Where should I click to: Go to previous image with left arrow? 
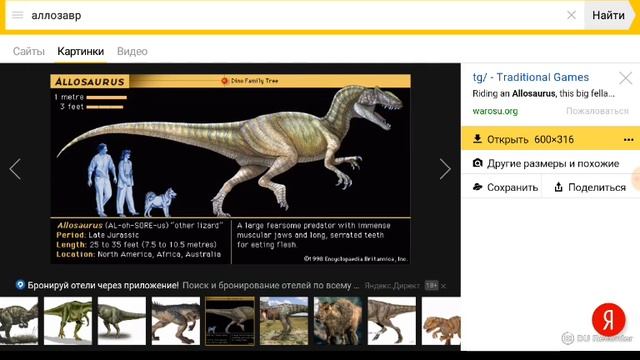point(16,169)
